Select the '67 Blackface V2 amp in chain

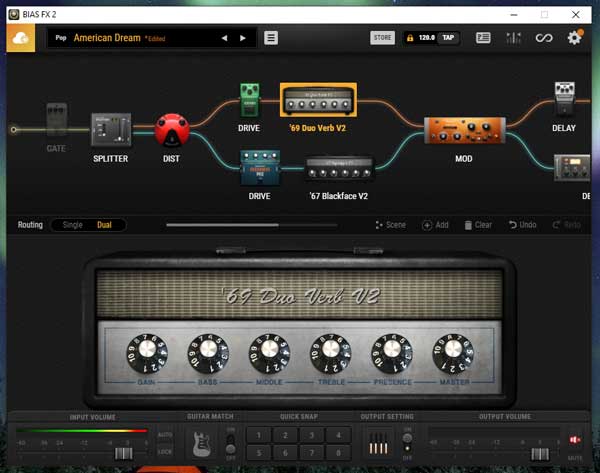[x=339, y=168]
